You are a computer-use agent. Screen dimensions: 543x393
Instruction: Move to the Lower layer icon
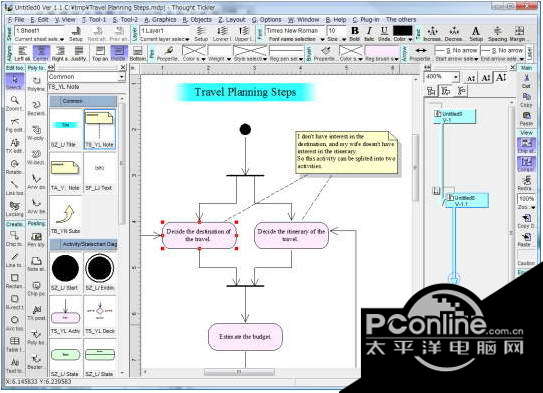[x=221, y=34]
